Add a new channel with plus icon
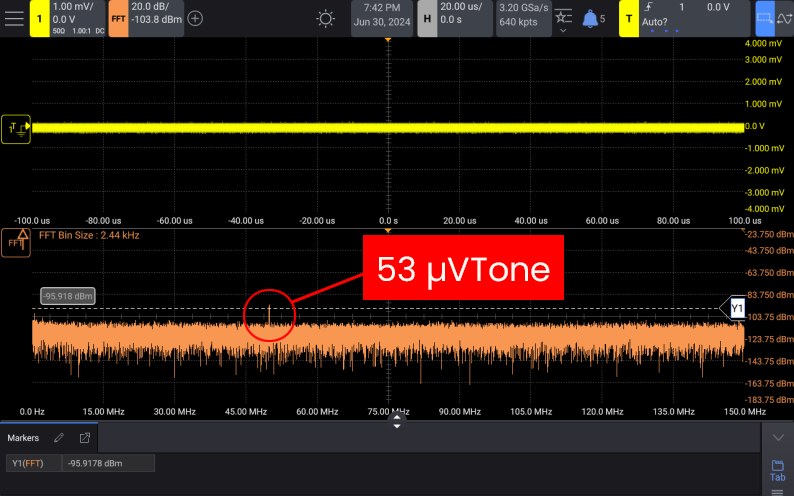 click(x=195, y=18)
